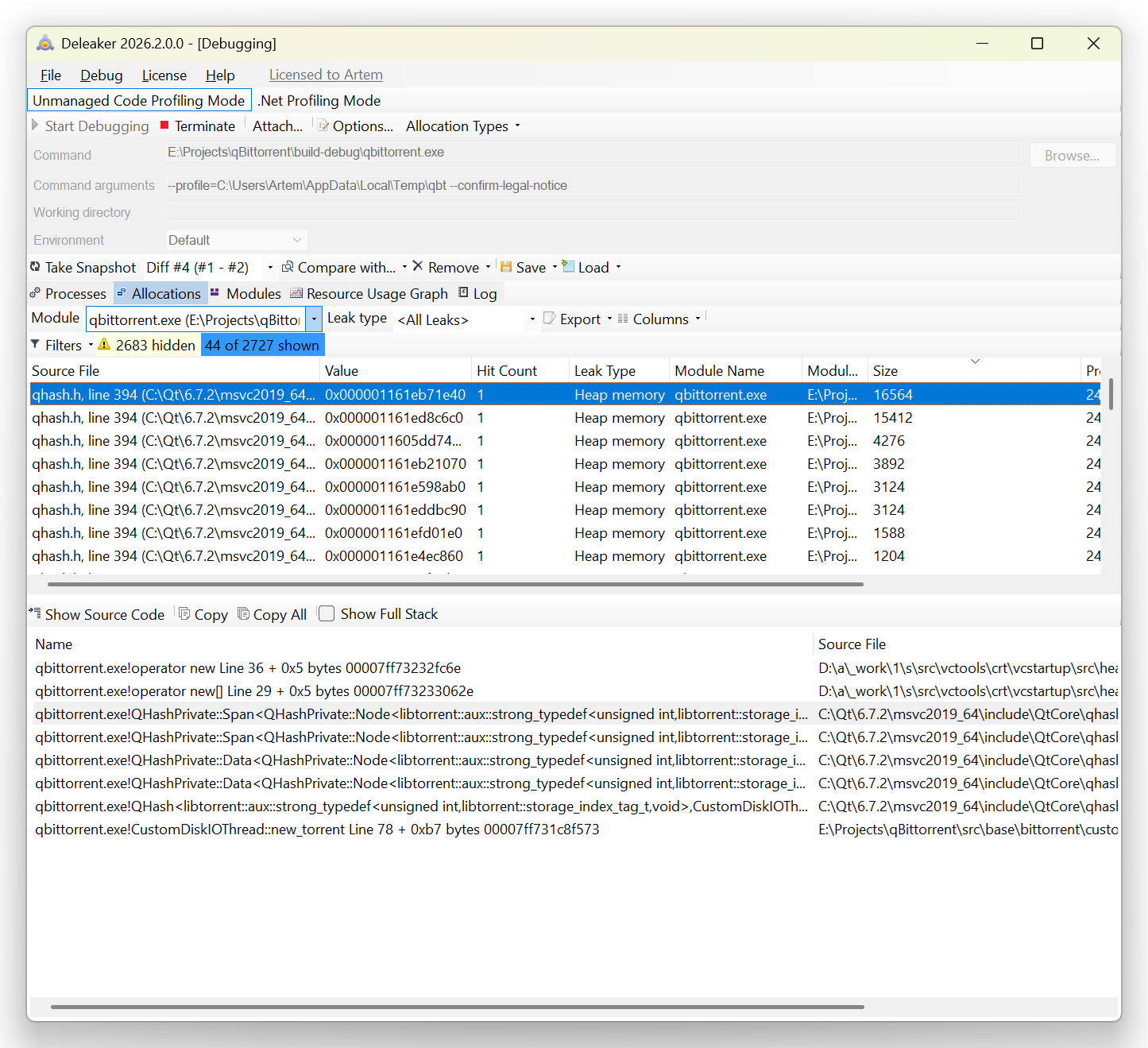
Task: Click the Command arguments input field
Action: (x=593, y=186)
